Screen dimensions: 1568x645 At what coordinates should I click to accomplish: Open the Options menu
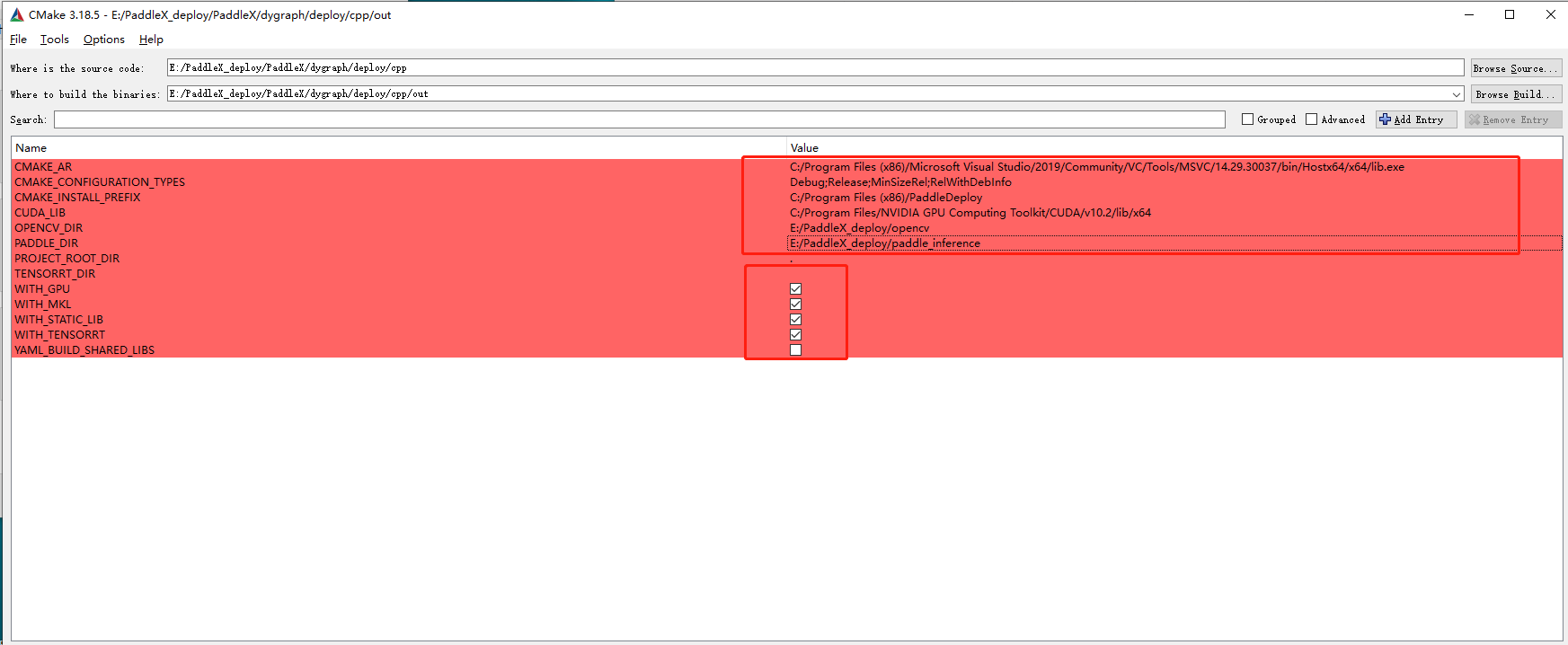click(103, 40)
